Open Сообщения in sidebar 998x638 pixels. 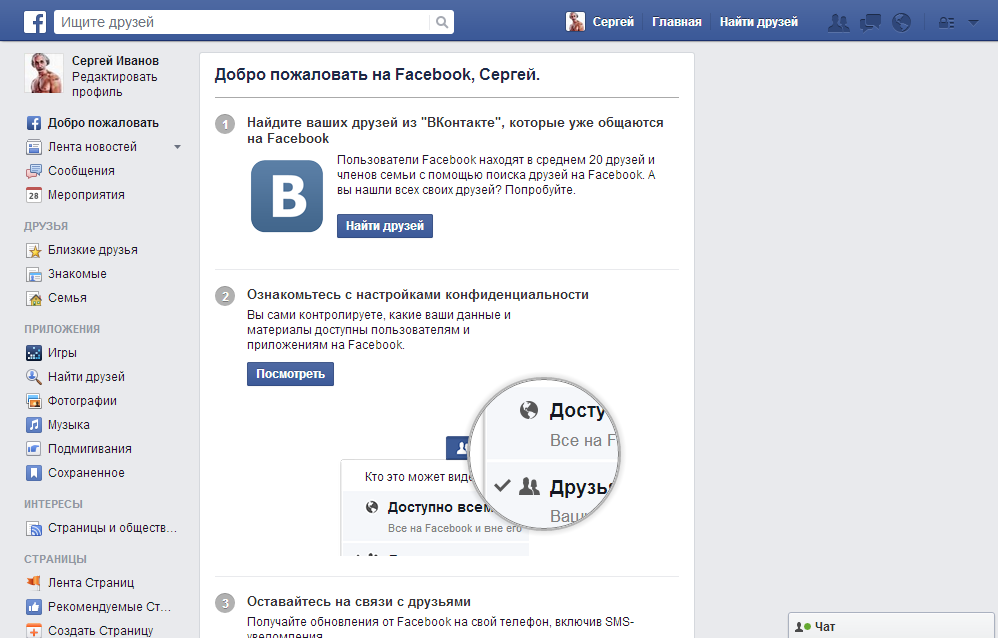tap(81, 171)
